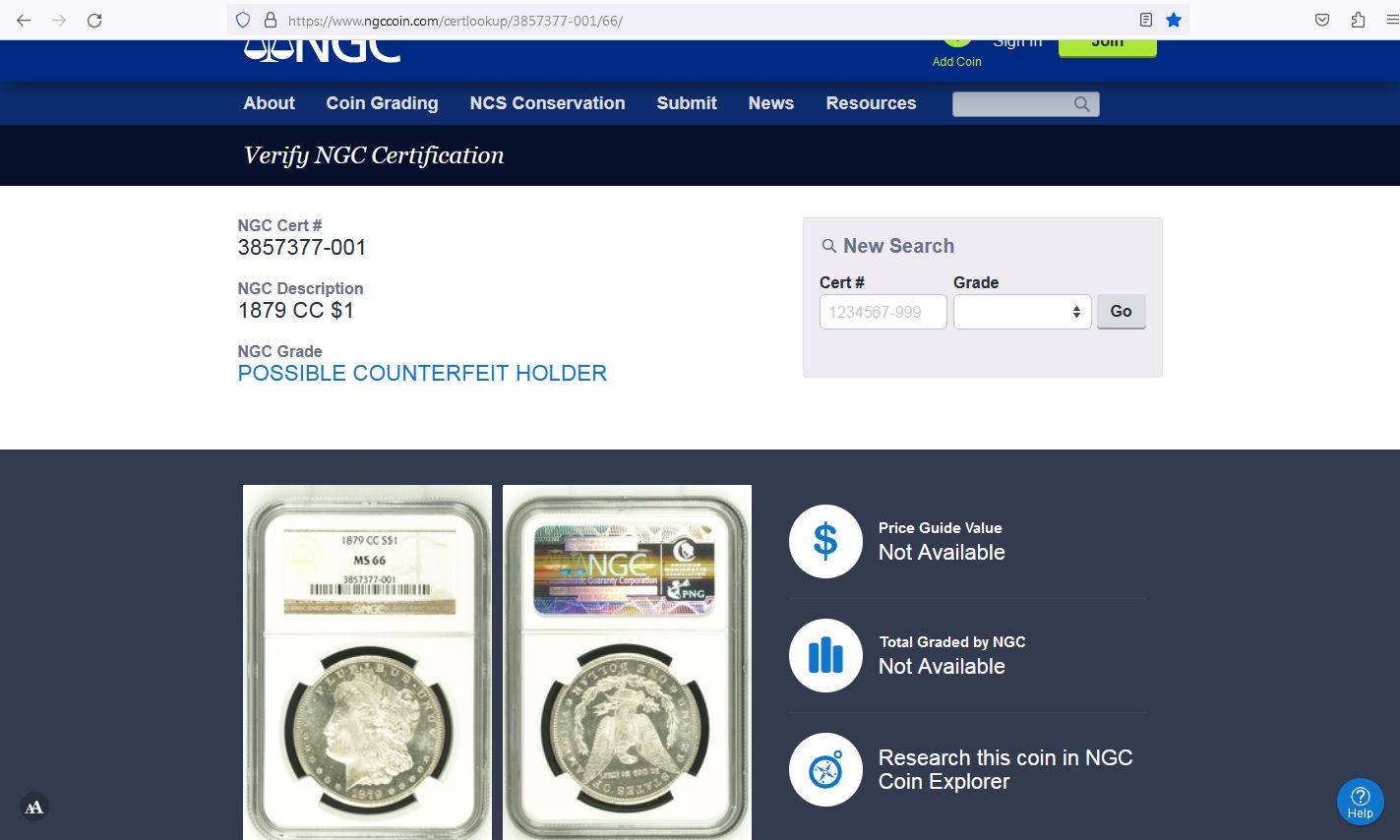Click the Cert # input field
Viewport: 1400px width, 840px height.
(x=883, y=312)
